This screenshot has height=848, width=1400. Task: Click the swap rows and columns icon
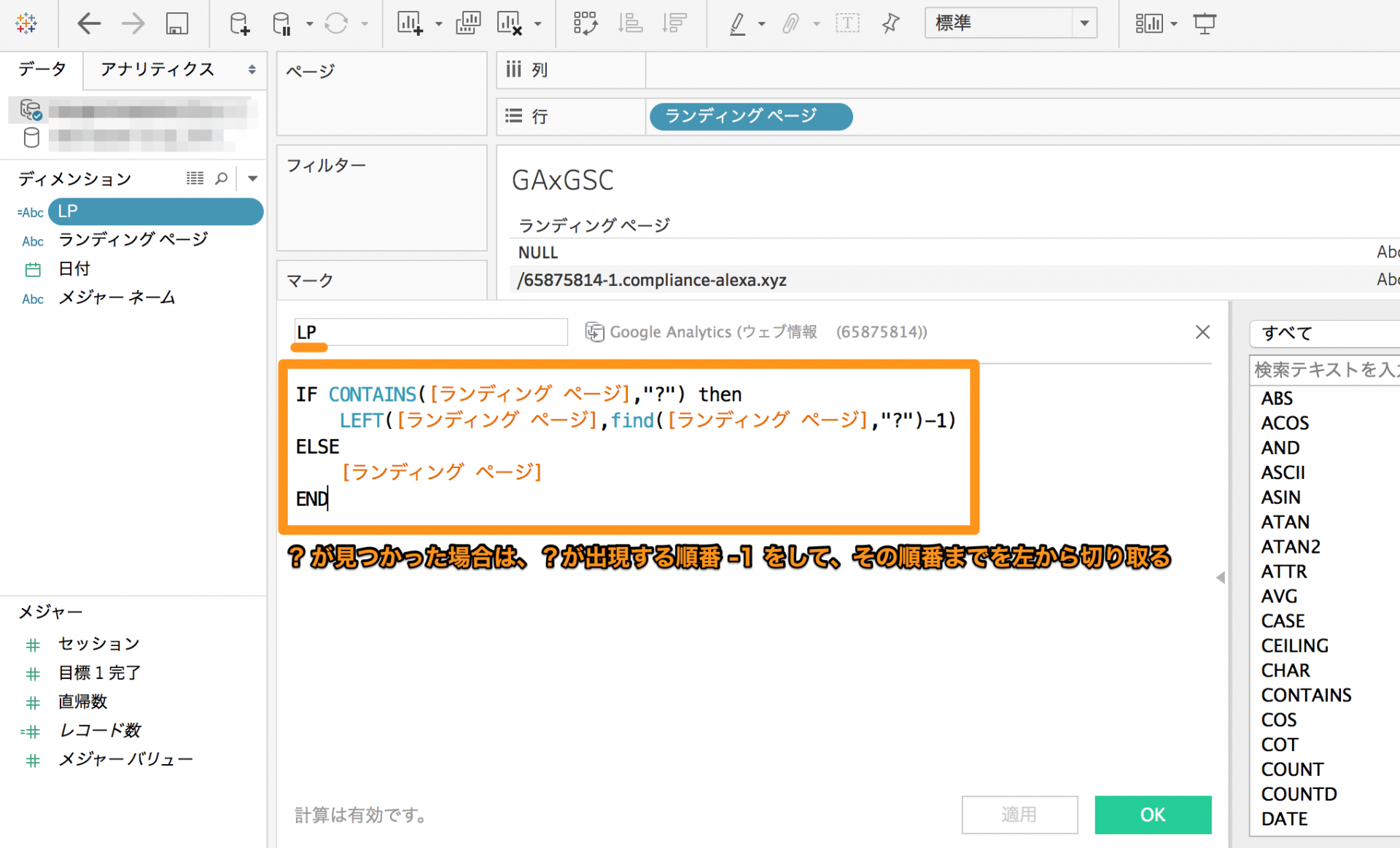(585, 23)
